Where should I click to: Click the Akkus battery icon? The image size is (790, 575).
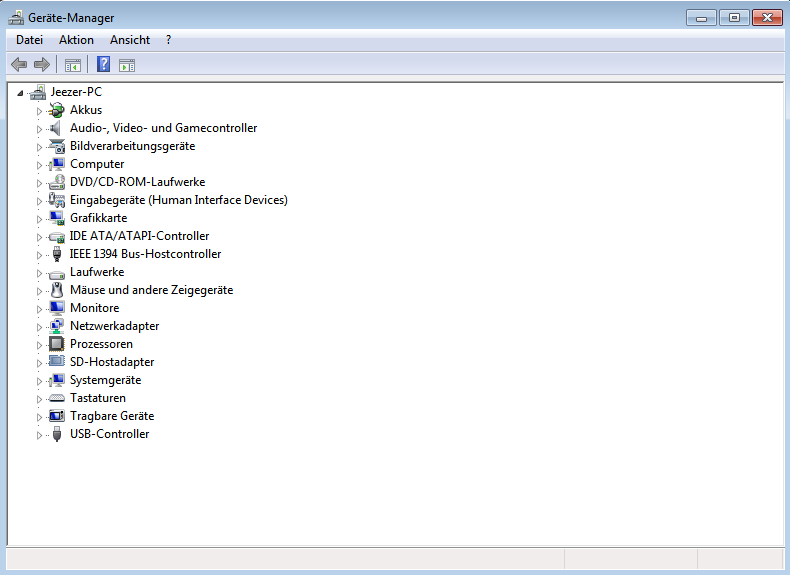57,110
